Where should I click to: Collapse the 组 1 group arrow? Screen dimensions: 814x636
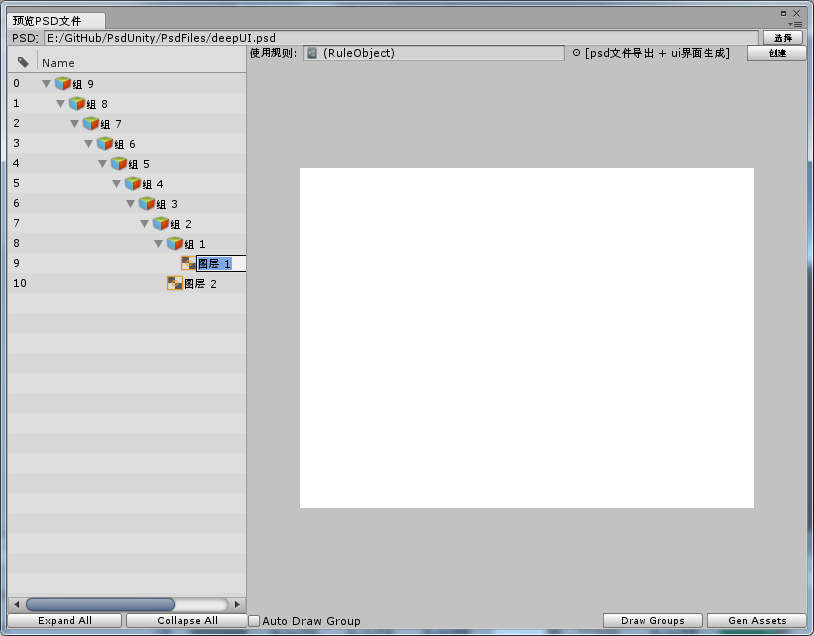coord(158,244)
